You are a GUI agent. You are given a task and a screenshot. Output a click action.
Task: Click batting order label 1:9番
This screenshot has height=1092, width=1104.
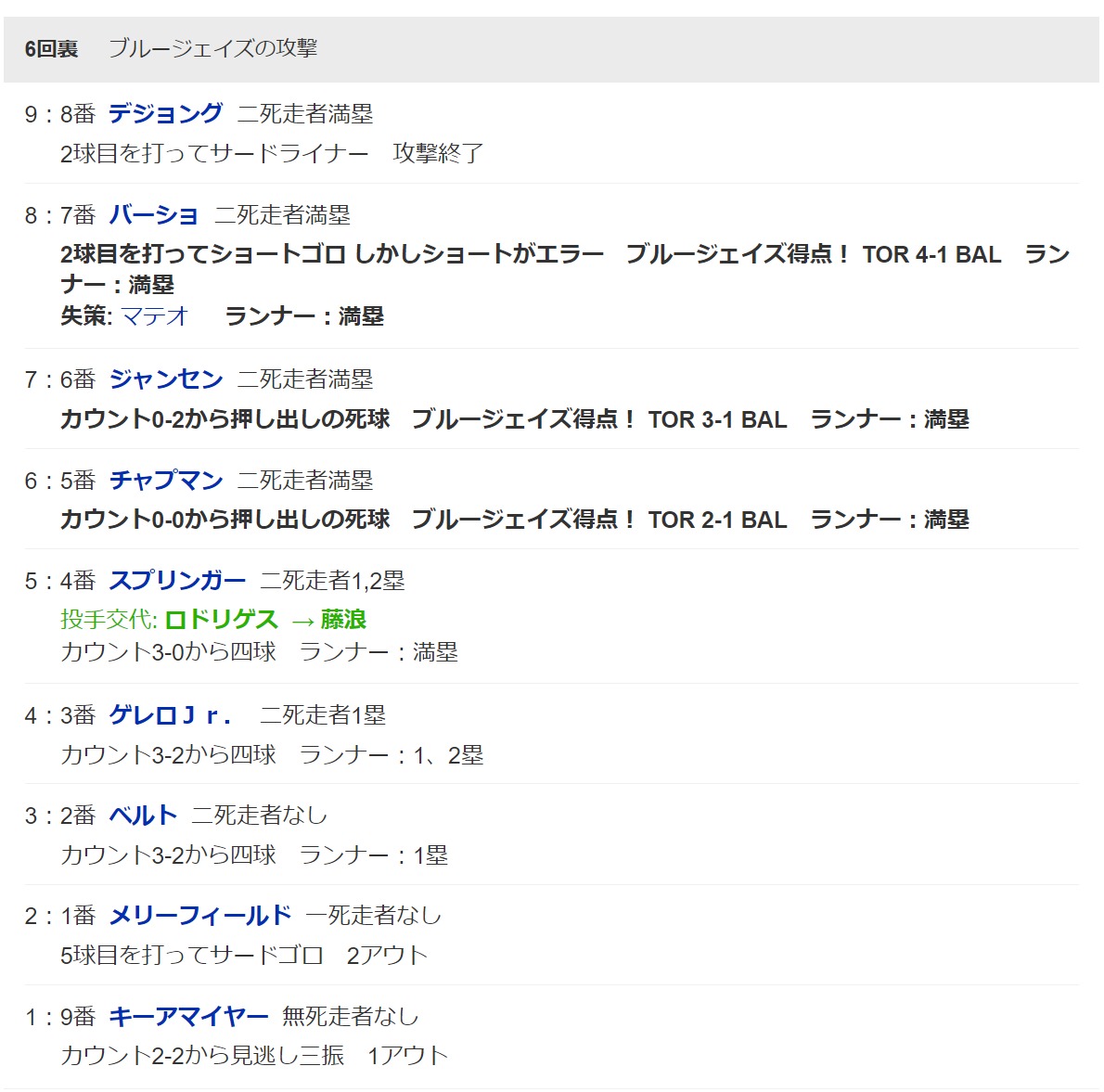(x=60, y=1017)
